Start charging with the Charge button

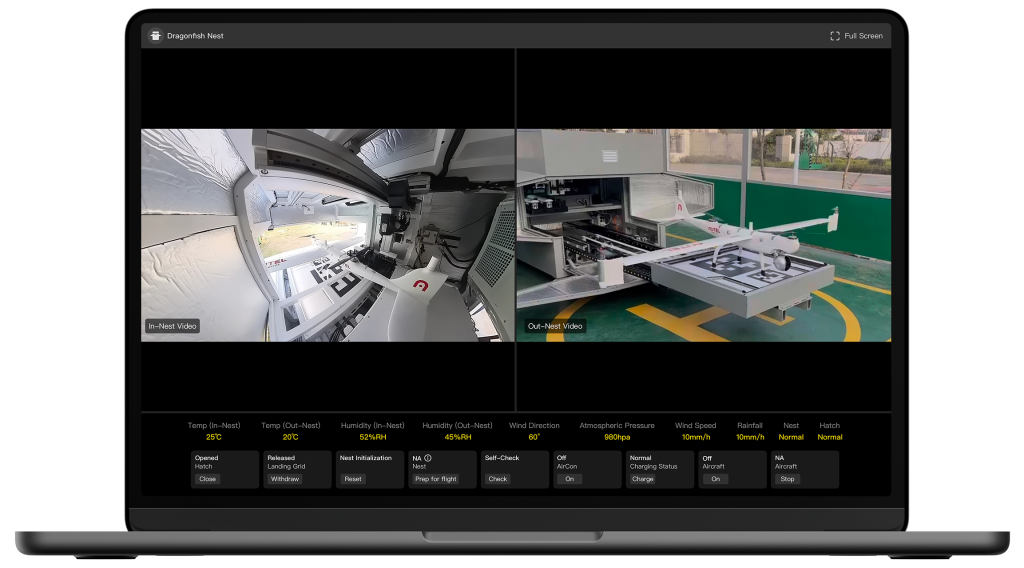[642, 479]
